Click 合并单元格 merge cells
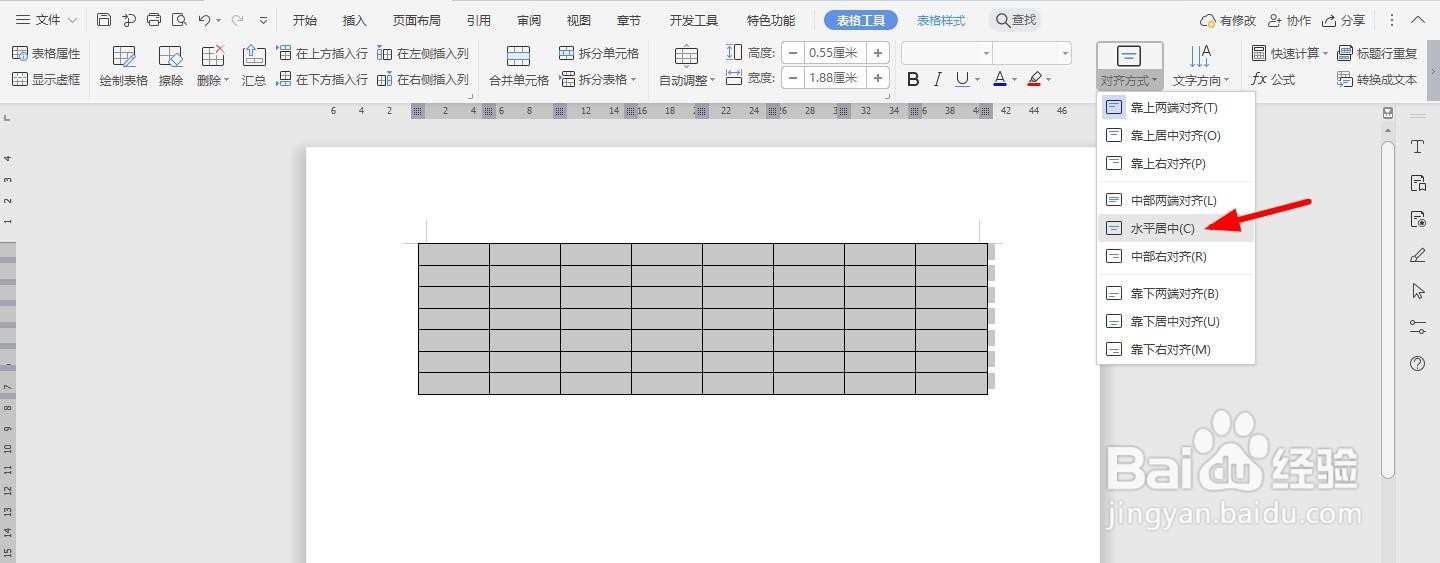 (x=518, y=66)
